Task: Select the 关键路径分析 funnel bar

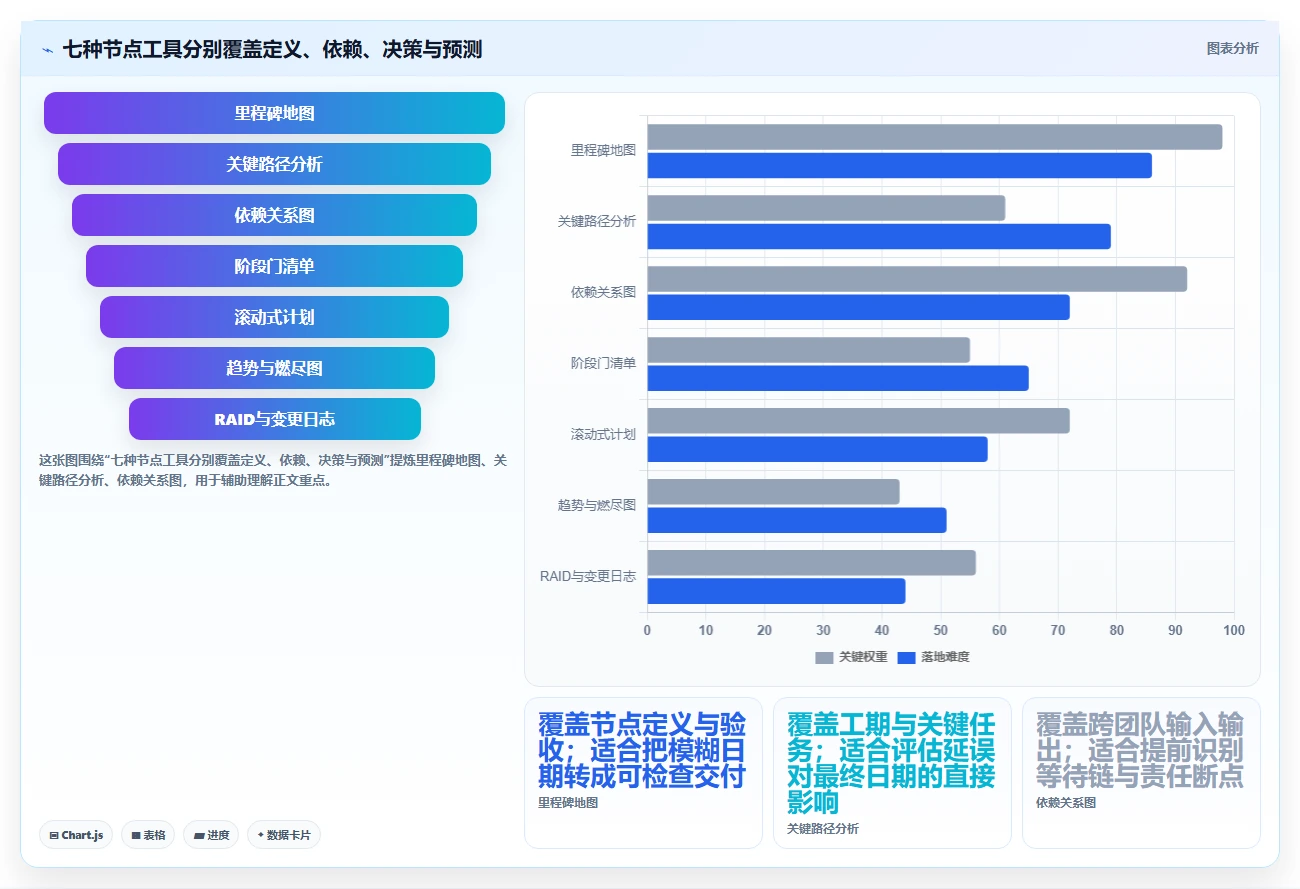Action: coord(274,164)
